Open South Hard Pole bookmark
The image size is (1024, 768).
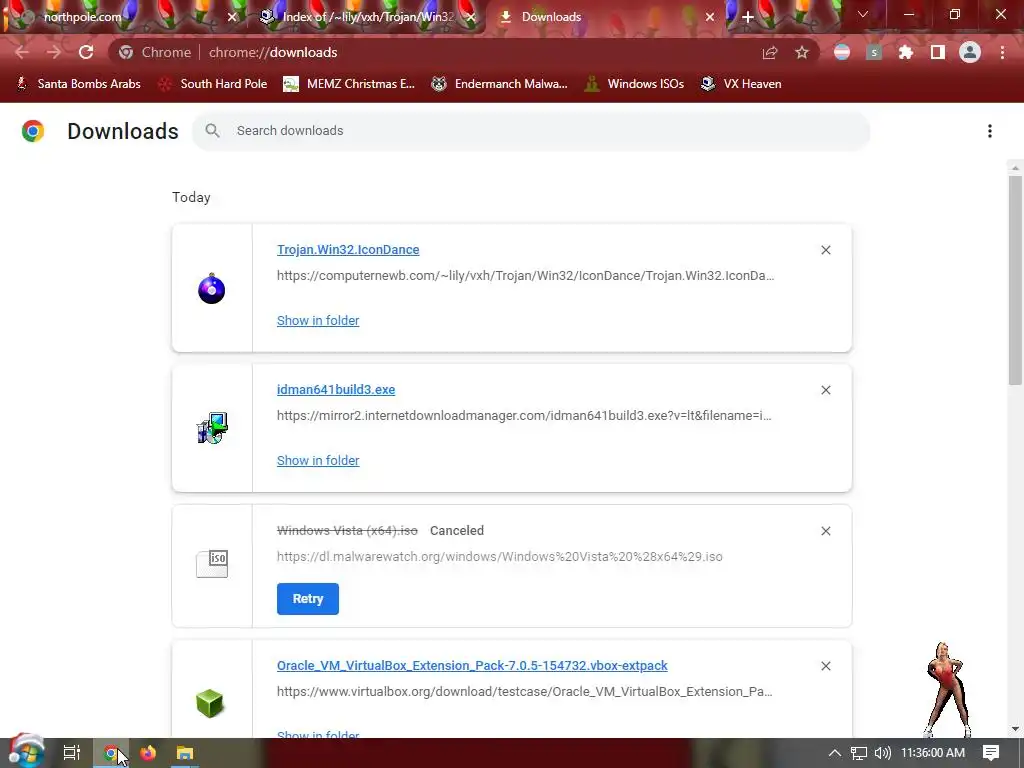(214, 84)
